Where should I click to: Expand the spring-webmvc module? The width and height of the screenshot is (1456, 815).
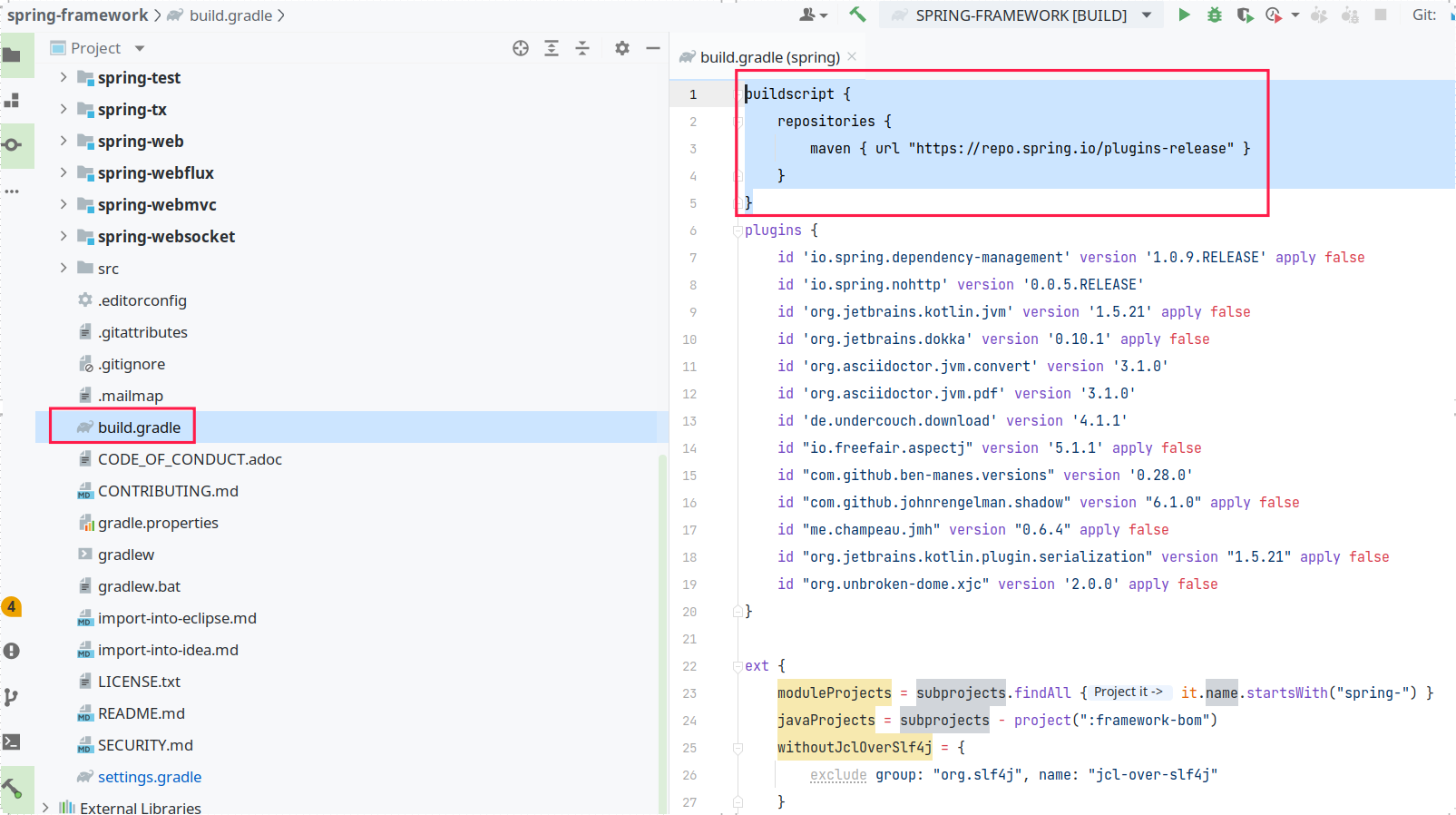(x=64, y=204)
